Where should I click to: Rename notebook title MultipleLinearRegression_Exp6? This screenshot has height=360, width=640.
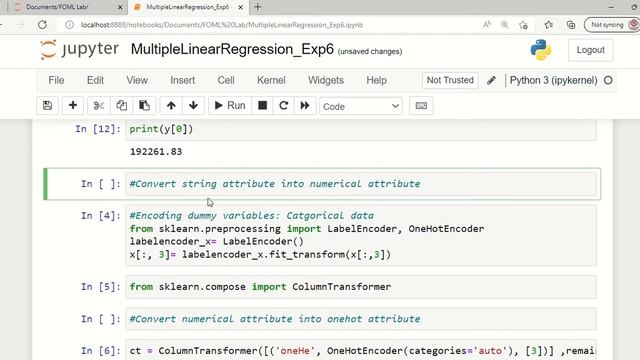232,49
